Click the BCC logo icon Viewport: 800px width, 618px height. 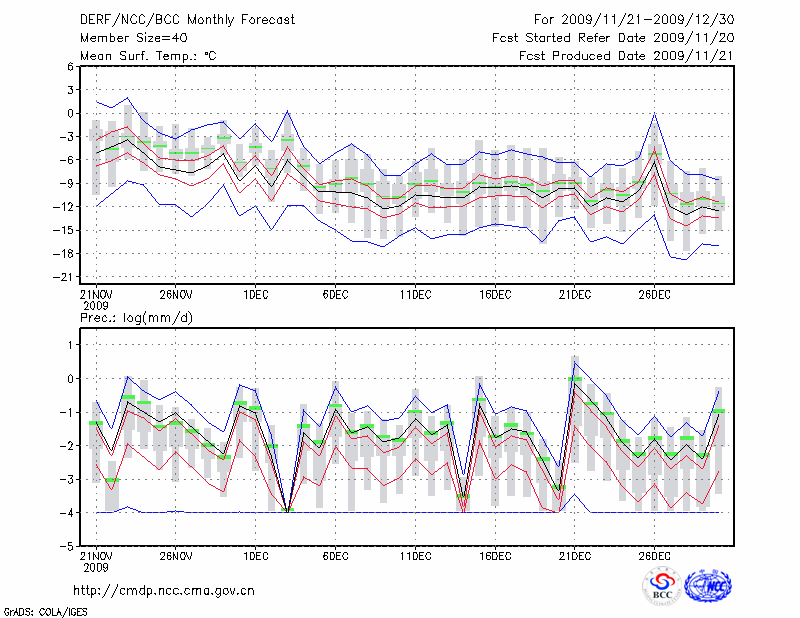pos(662,586)
